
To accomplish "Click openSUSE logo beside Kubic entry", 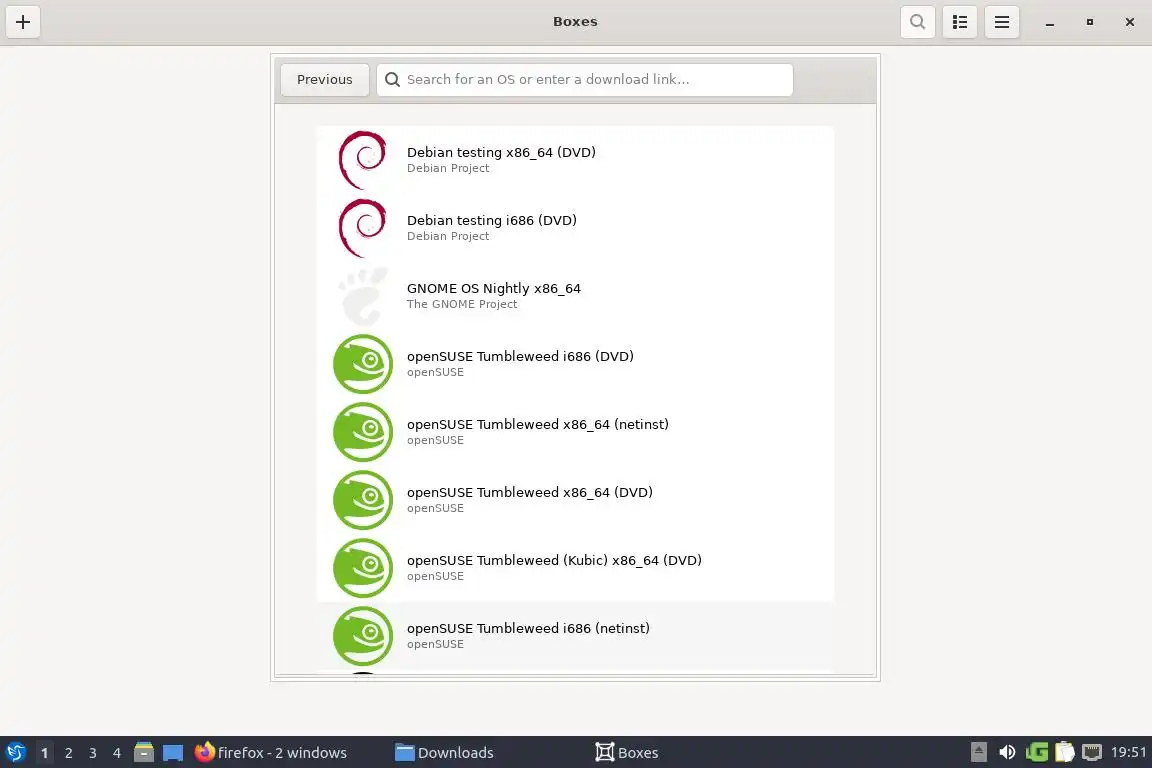I will 363,568.
